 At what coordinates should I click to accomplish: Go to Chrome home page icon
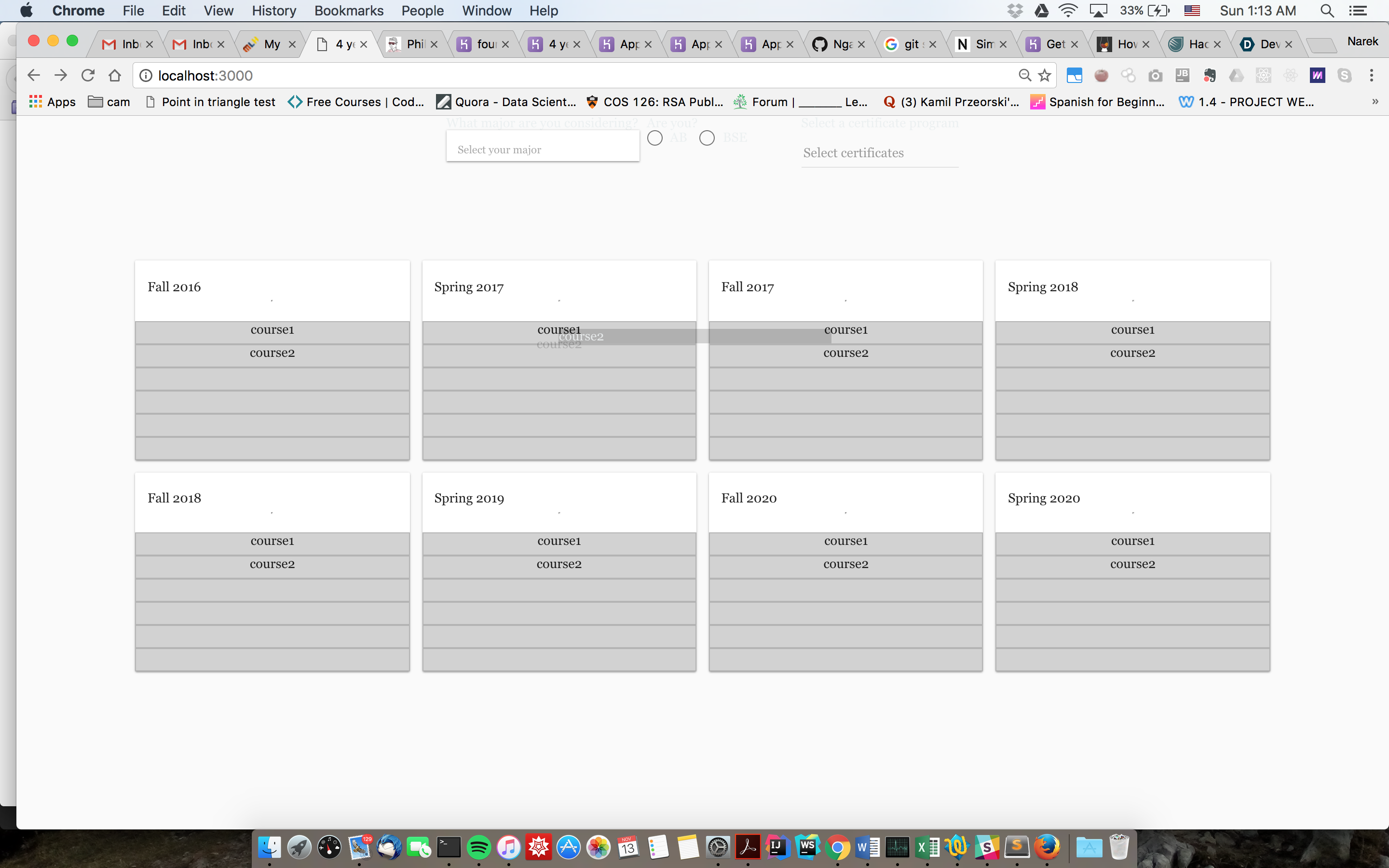point(115,75)
